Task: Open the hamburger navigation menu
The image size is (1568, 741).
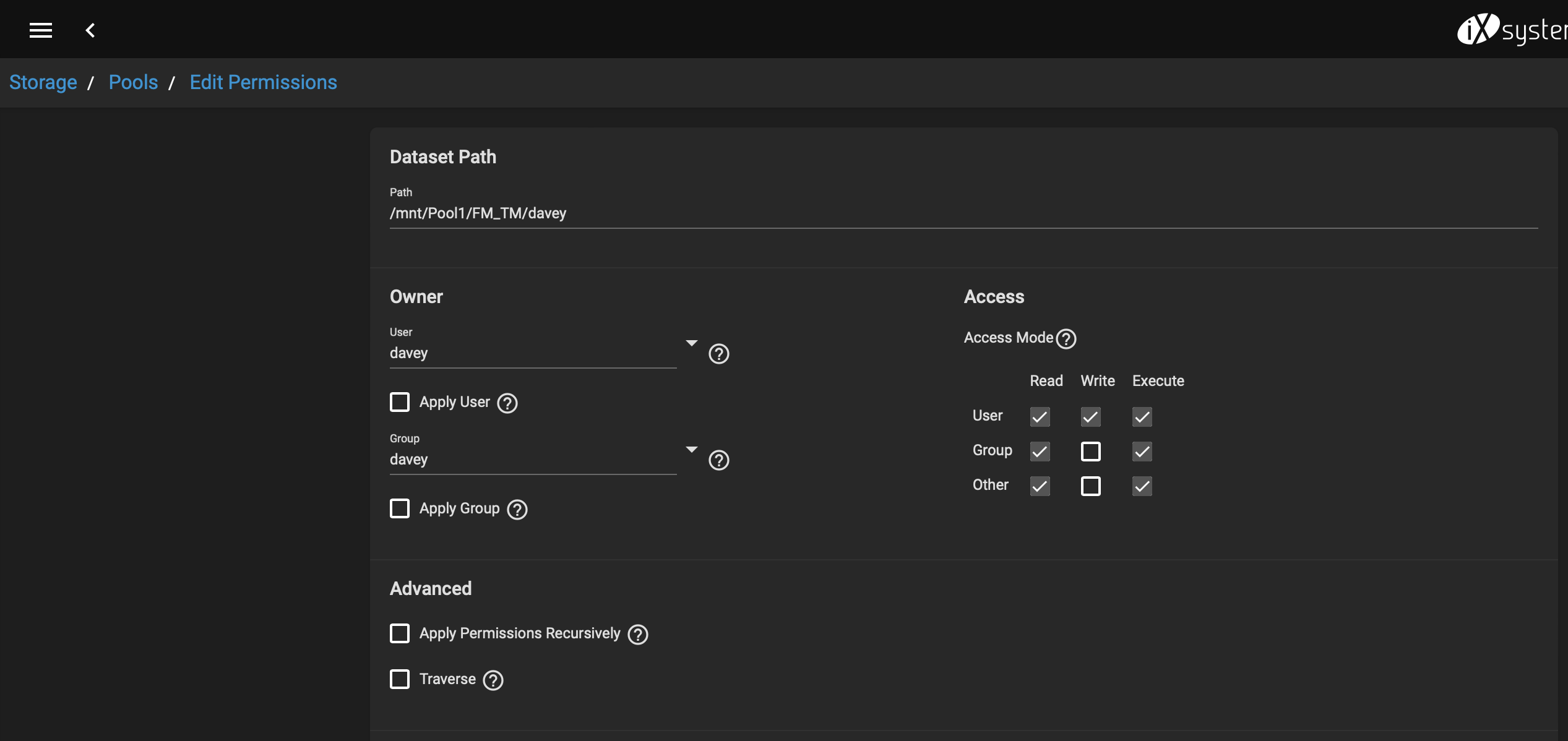Action: tap(41, 30)
